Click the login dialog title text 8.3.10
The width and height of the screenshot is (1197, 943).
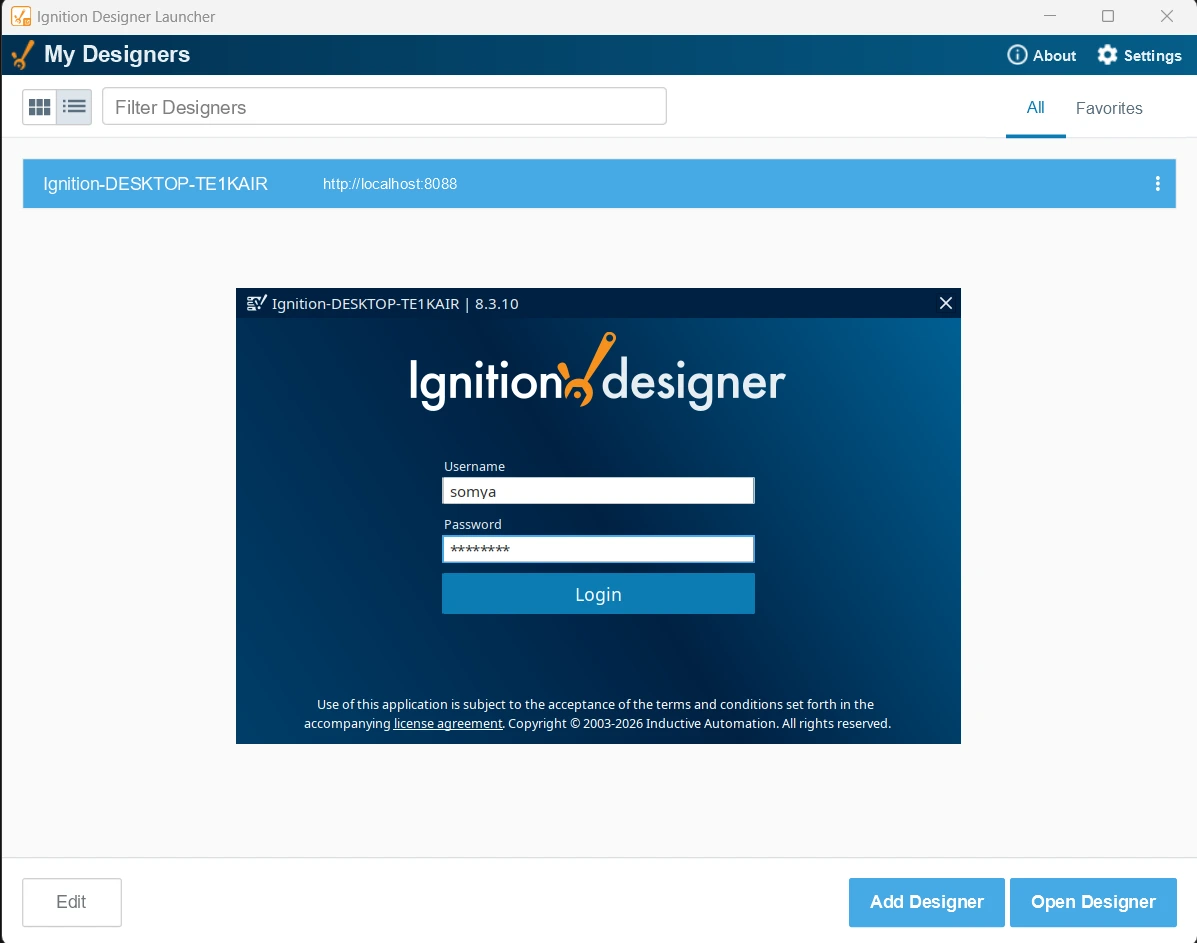point(496,304)
